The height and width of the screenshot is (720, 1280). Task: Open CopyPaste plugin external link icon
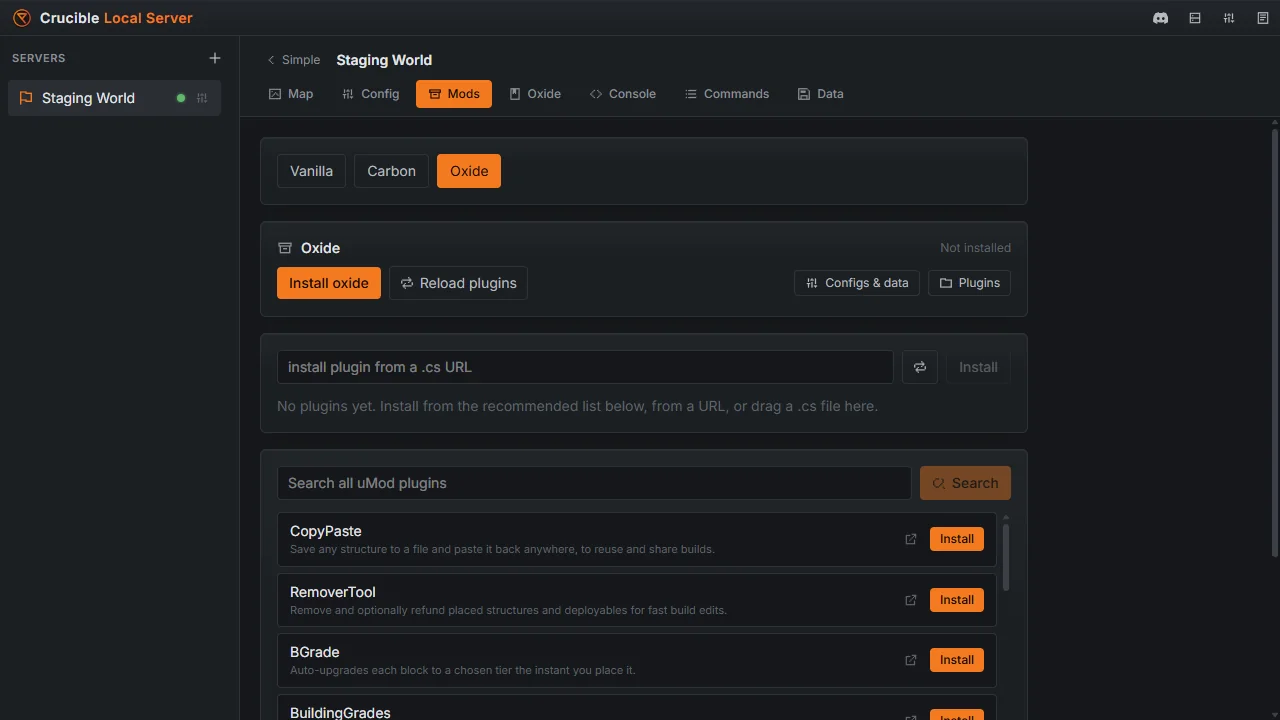pos(911,539)
